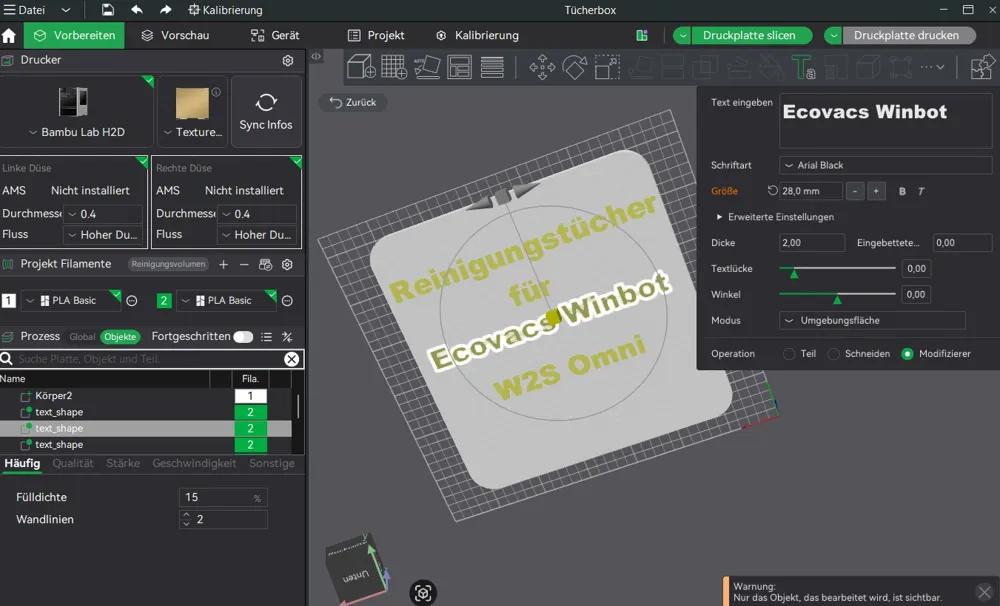Toggle italic text style
The image size is (1000, 606).
[x=921, y=191]
